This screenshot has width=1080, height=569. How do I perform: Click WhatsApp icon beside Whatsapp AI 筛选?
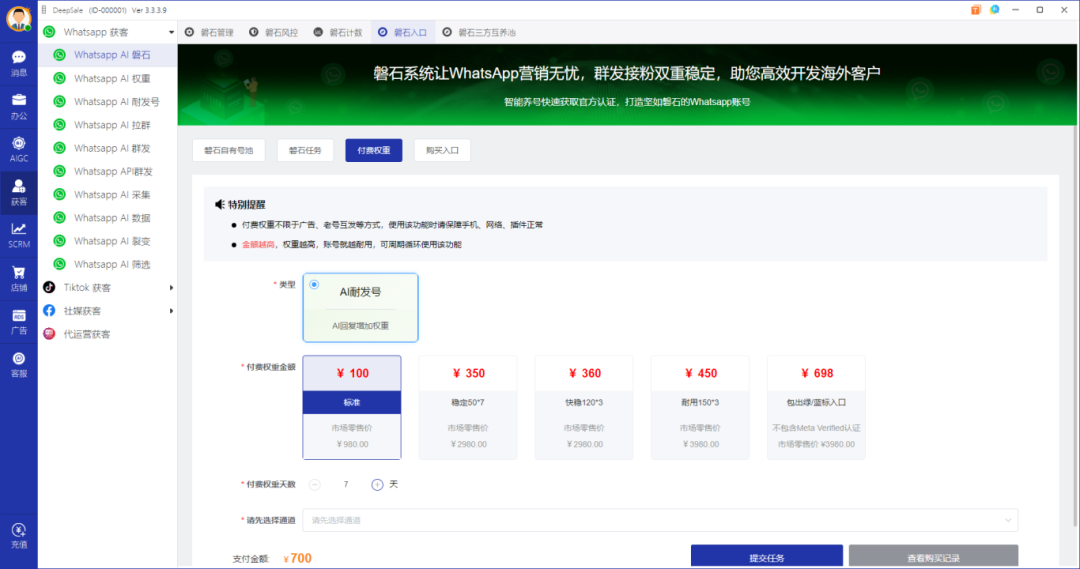click(x=60, y=264)
